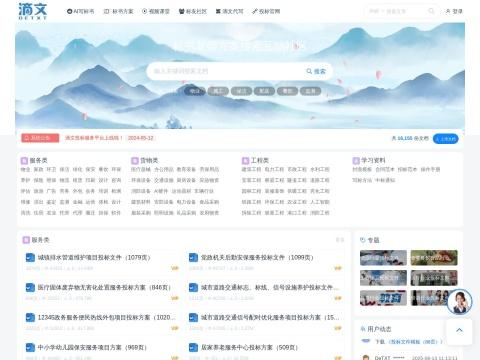Viewport: 480px width, 360px height.
Task: Click the back-to-top chevron button
Action: click(x=459, y=330)
